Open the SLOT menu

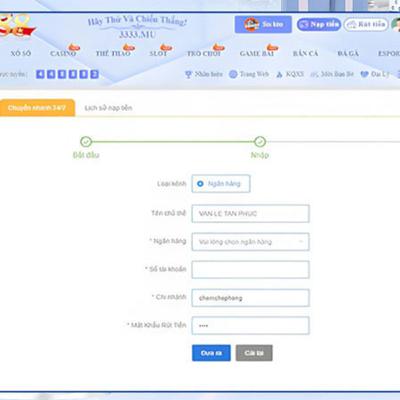click(158, 53)
